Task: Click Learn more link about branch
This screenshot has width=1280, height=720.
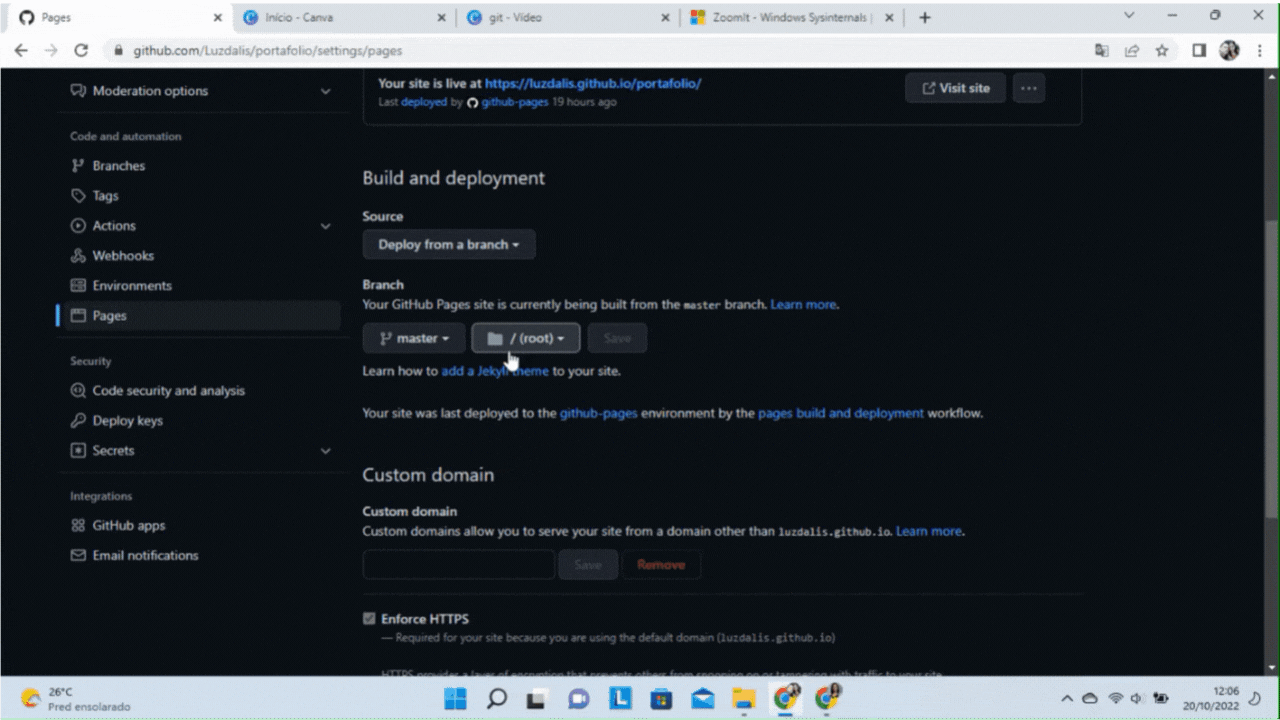Action: [x=803, y=305]
